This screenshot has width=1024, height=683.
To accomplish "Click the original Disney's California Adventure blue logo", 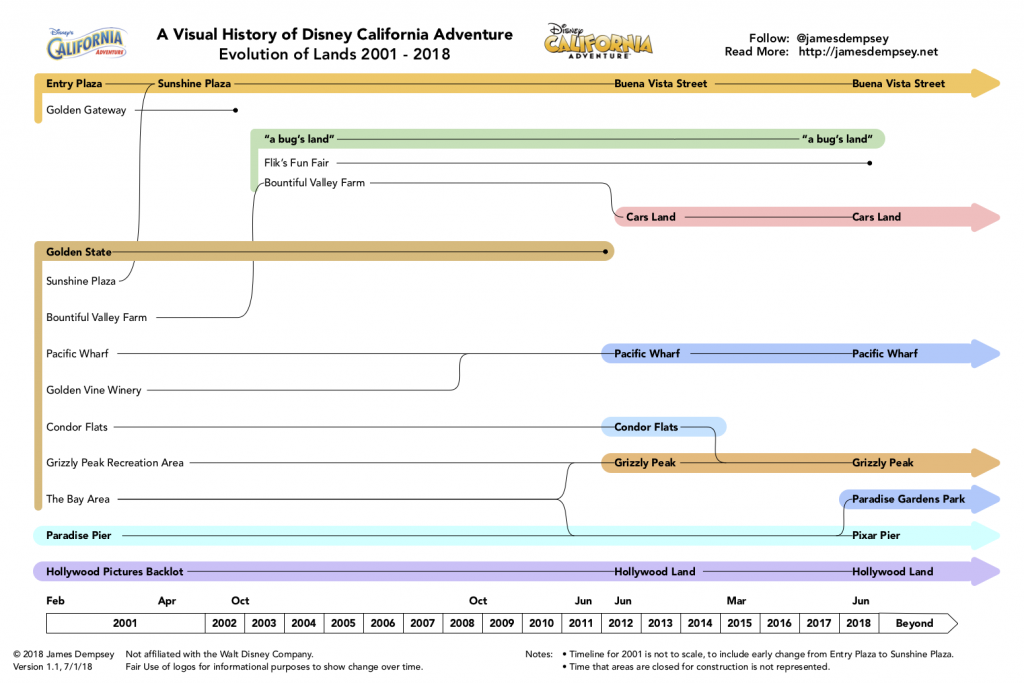I will [x=87, y=44].
